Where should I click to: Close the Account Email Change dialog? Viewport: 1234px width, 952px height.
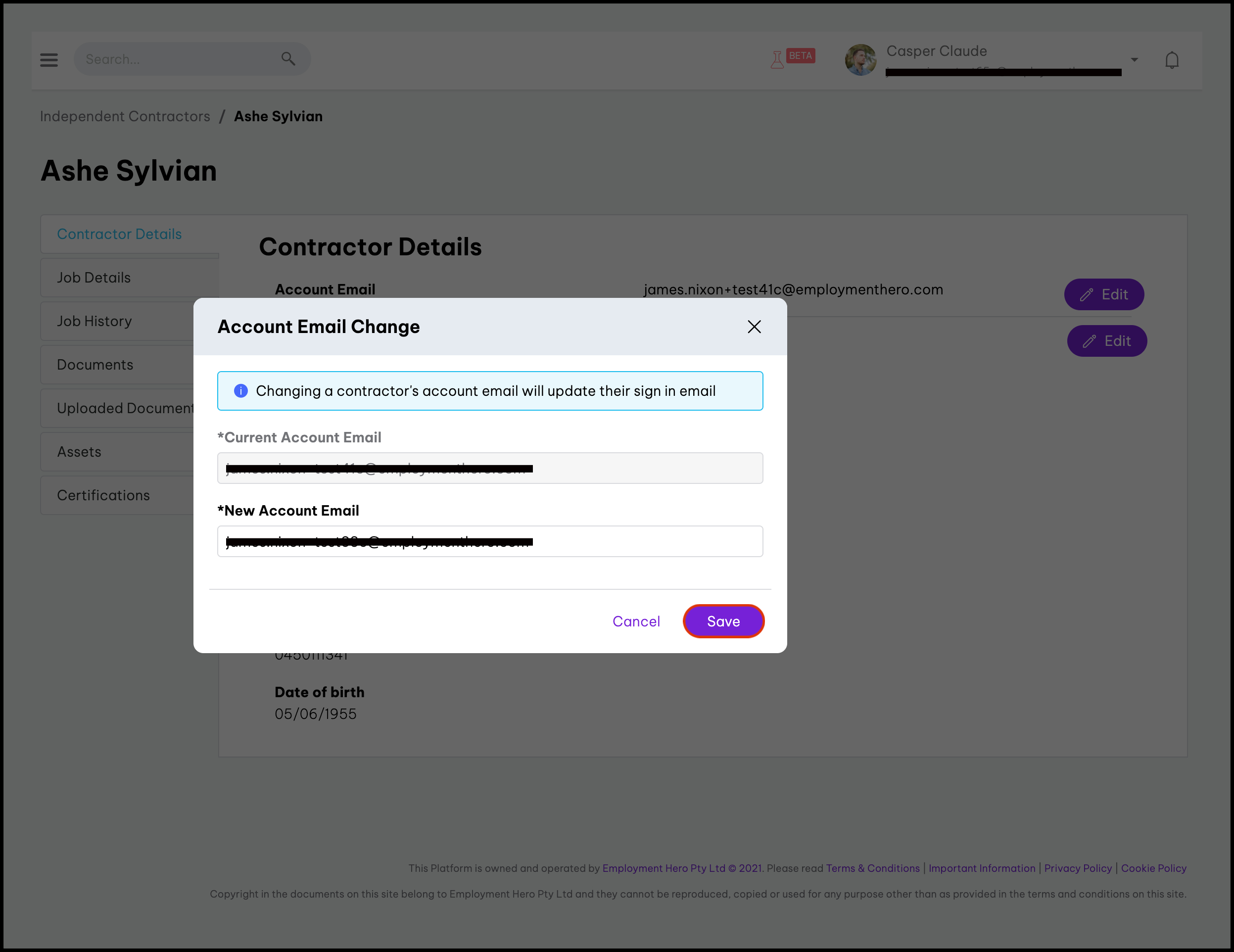[754, 327]
